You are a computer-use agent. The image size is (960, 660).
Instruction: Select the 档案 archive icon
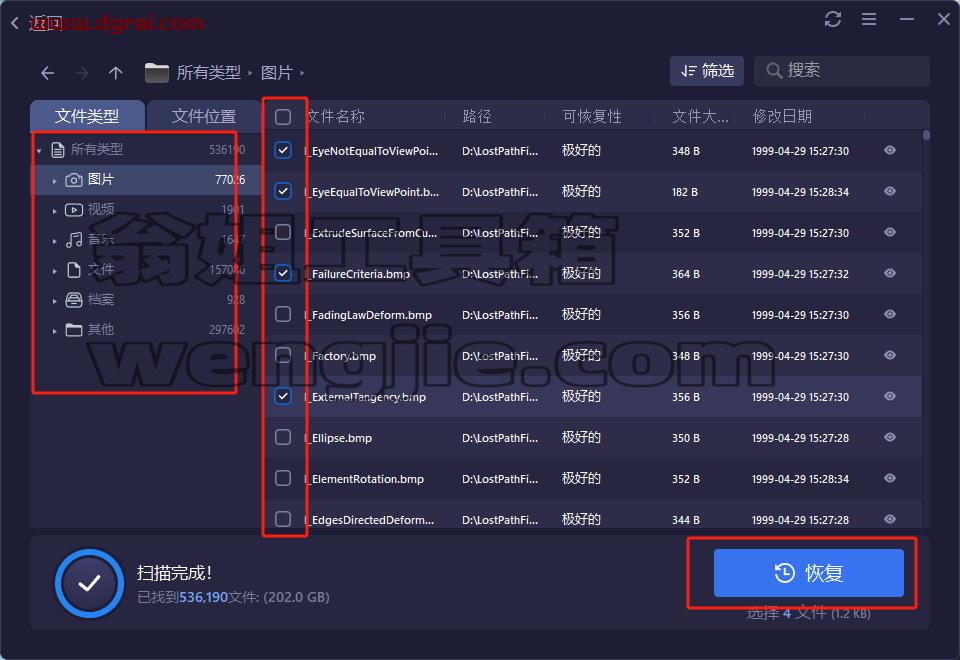click(x=73, y=299)
